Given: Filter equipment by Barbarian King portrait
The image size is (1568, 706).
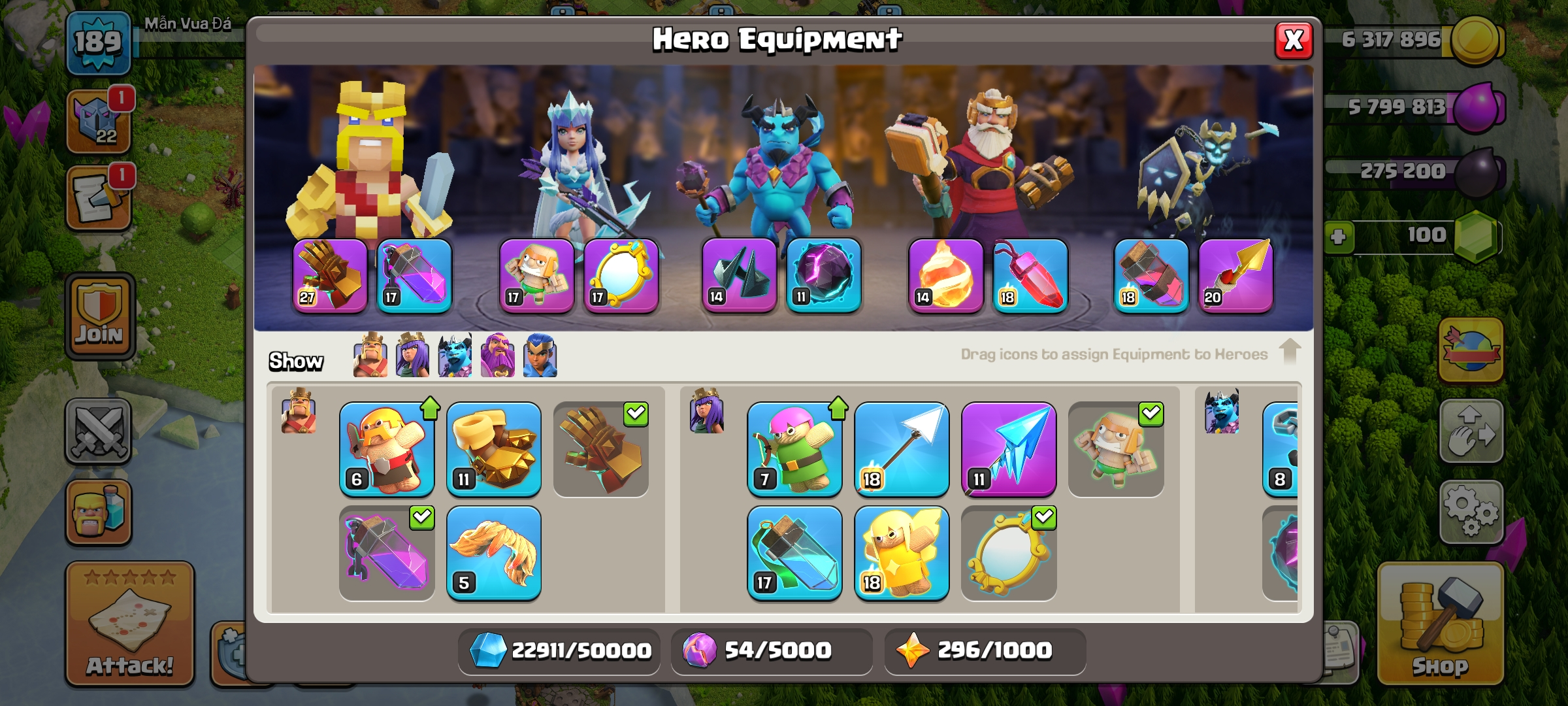Looking at the screenshot, I should tap(370, 356).
